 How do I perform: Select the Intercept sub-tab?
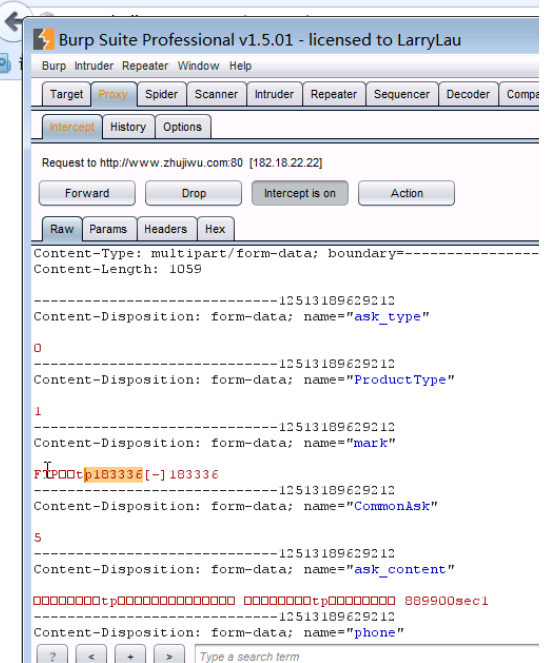point(72,127)
